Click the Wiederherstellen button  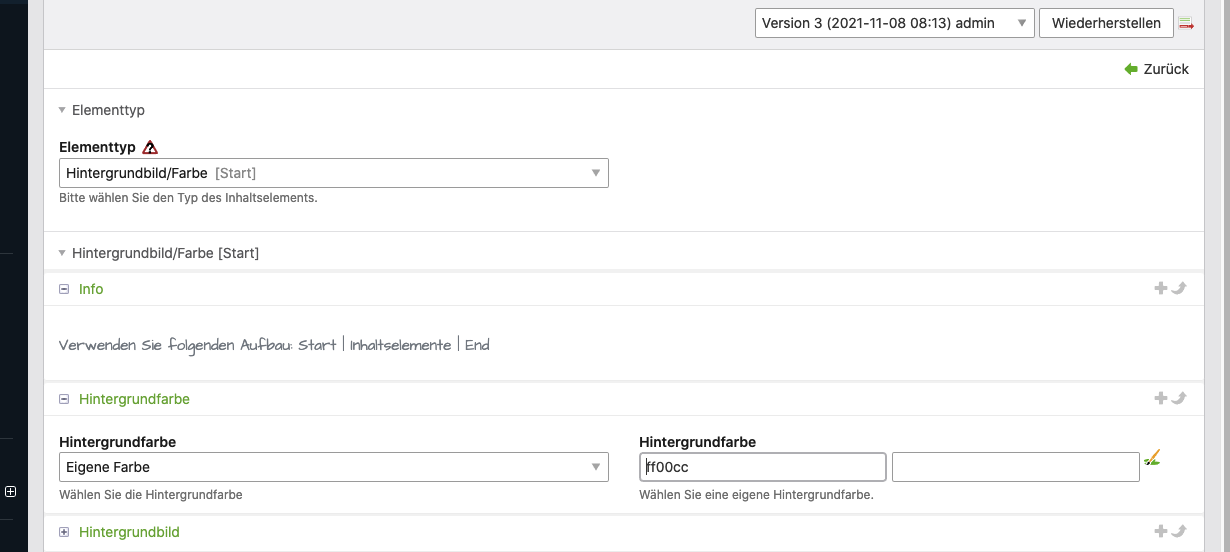(x=1106, y=23)
